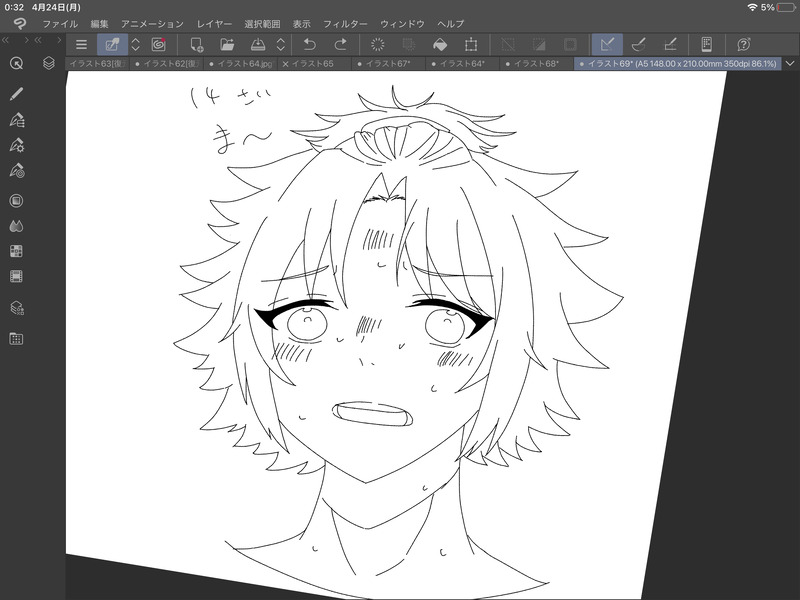
Task: Select the active イラスト69* tab
Action: click(678, 64)
